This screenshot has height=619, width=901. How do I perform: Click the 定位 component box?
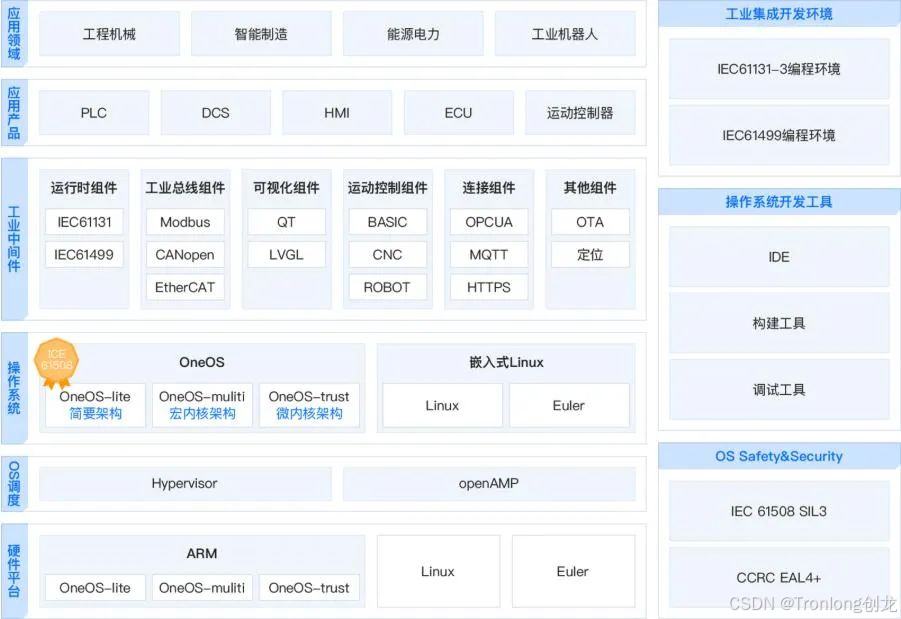click(590, 255)
